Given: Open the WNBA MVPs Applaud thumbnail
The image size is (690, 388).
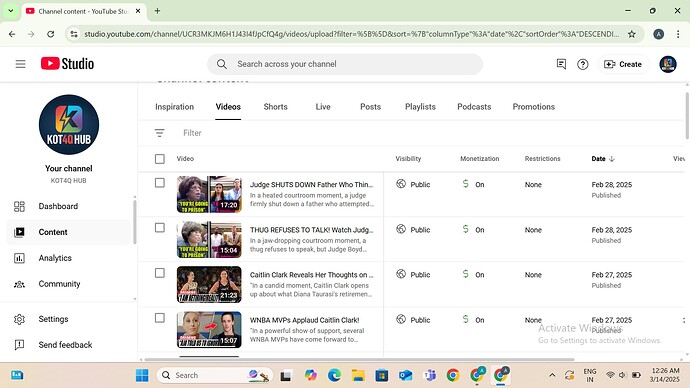Looking at the screenshot, I should (209, 329).
